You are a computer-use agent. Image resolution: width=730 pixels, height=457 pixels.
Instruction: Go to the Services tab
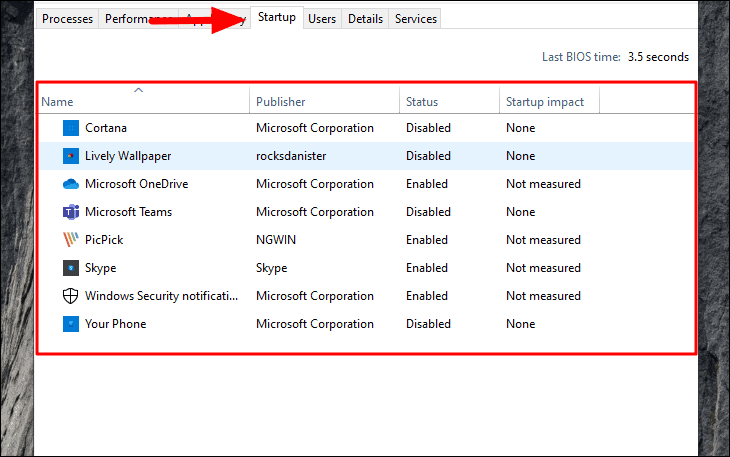click(x=416, y=19)
